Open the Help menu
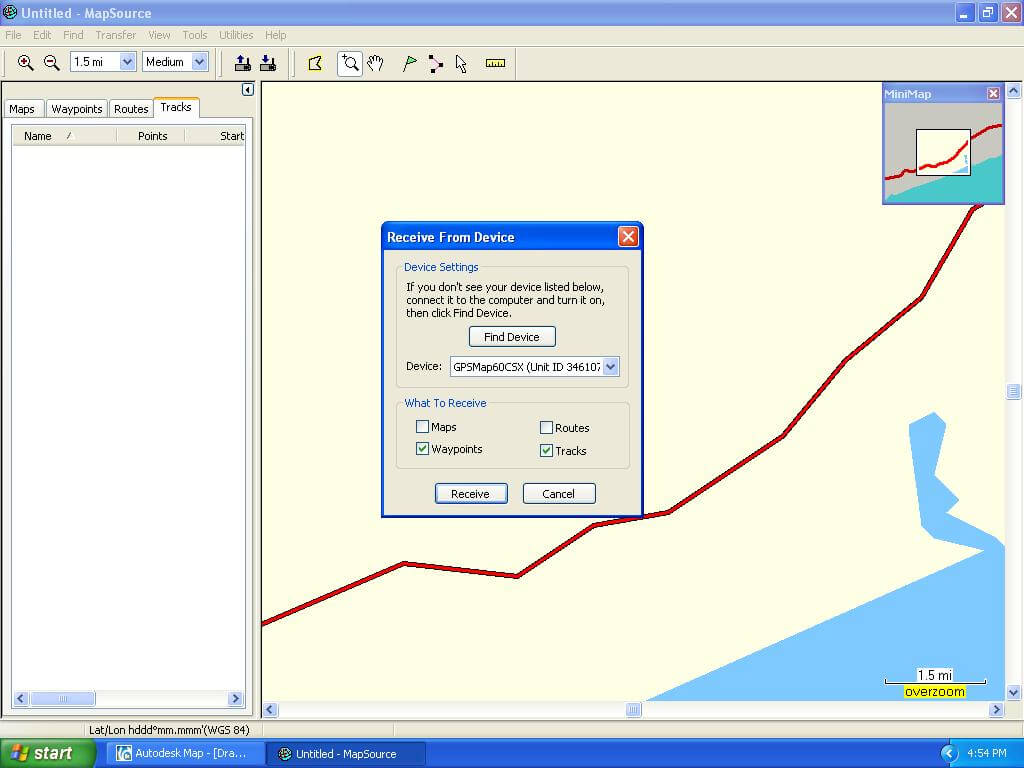1024x768 pixels. pos(276,35)
